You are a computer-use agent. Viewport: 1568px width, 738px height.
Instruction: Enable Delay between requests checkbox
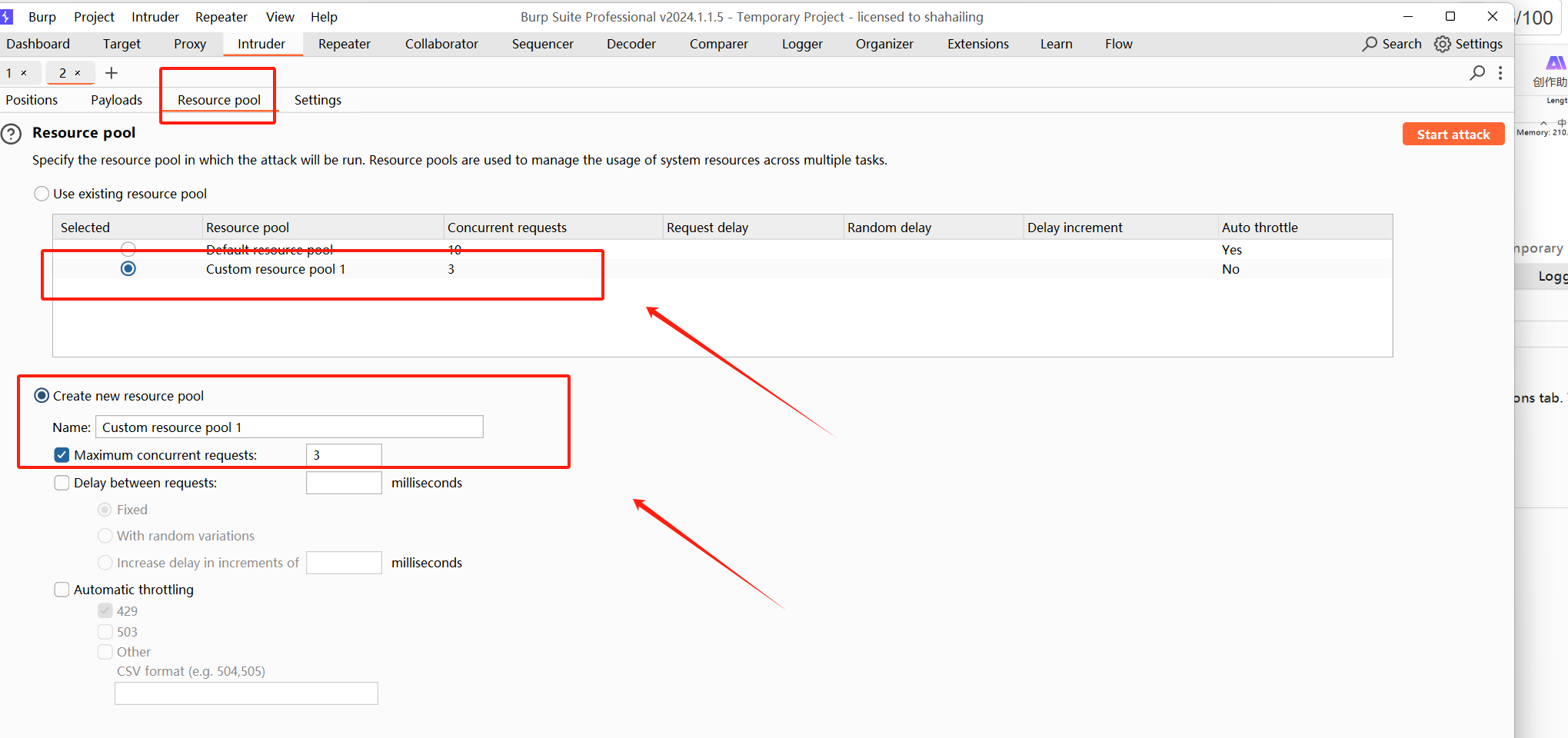(62, 483)
